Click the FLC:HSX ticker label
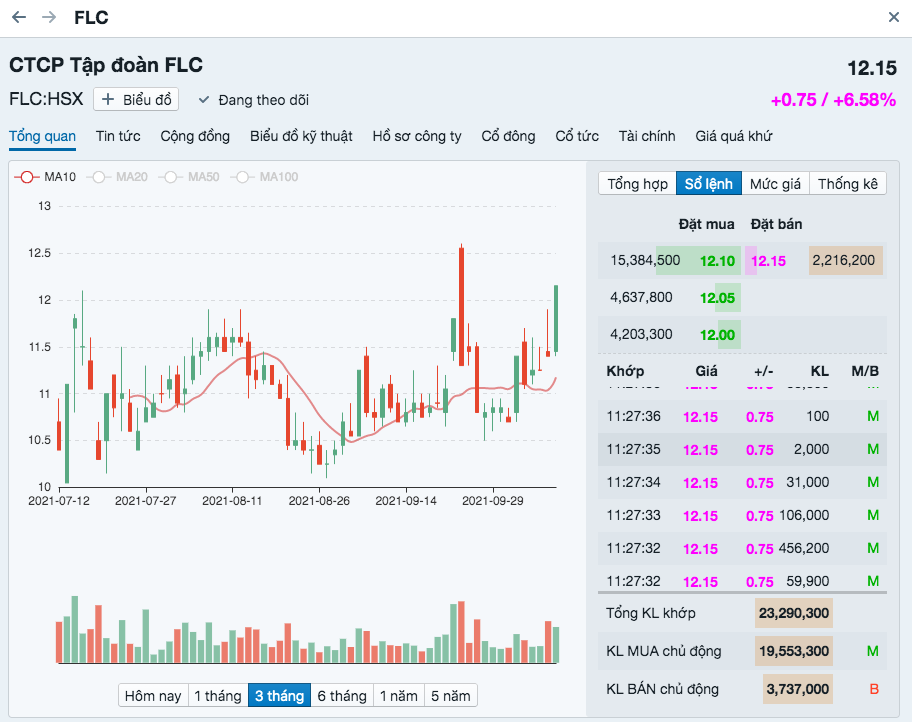 point(47,99)
